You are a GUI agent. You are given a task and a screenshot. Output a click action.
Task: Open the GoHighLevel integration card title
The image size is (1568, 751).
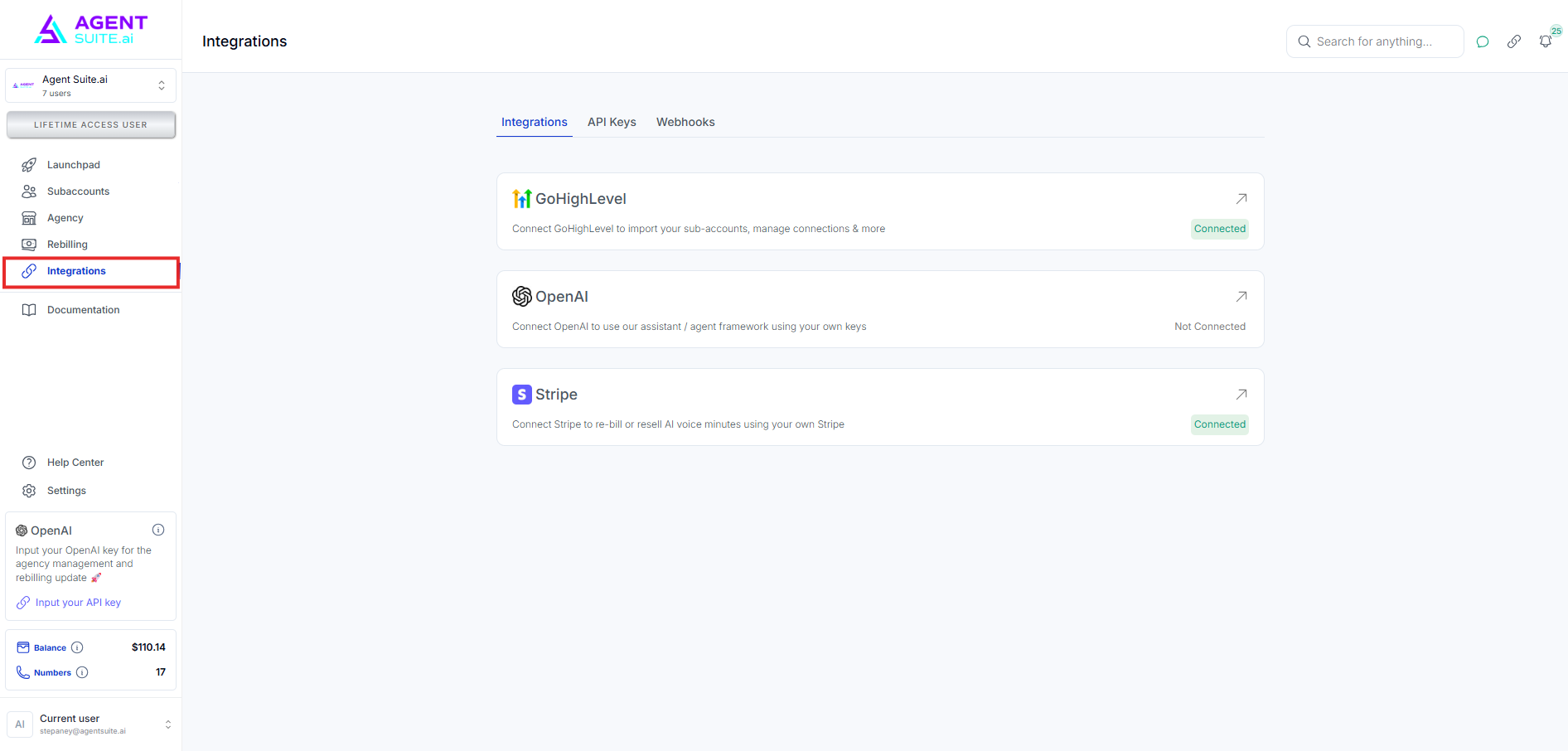coord(581,199)
